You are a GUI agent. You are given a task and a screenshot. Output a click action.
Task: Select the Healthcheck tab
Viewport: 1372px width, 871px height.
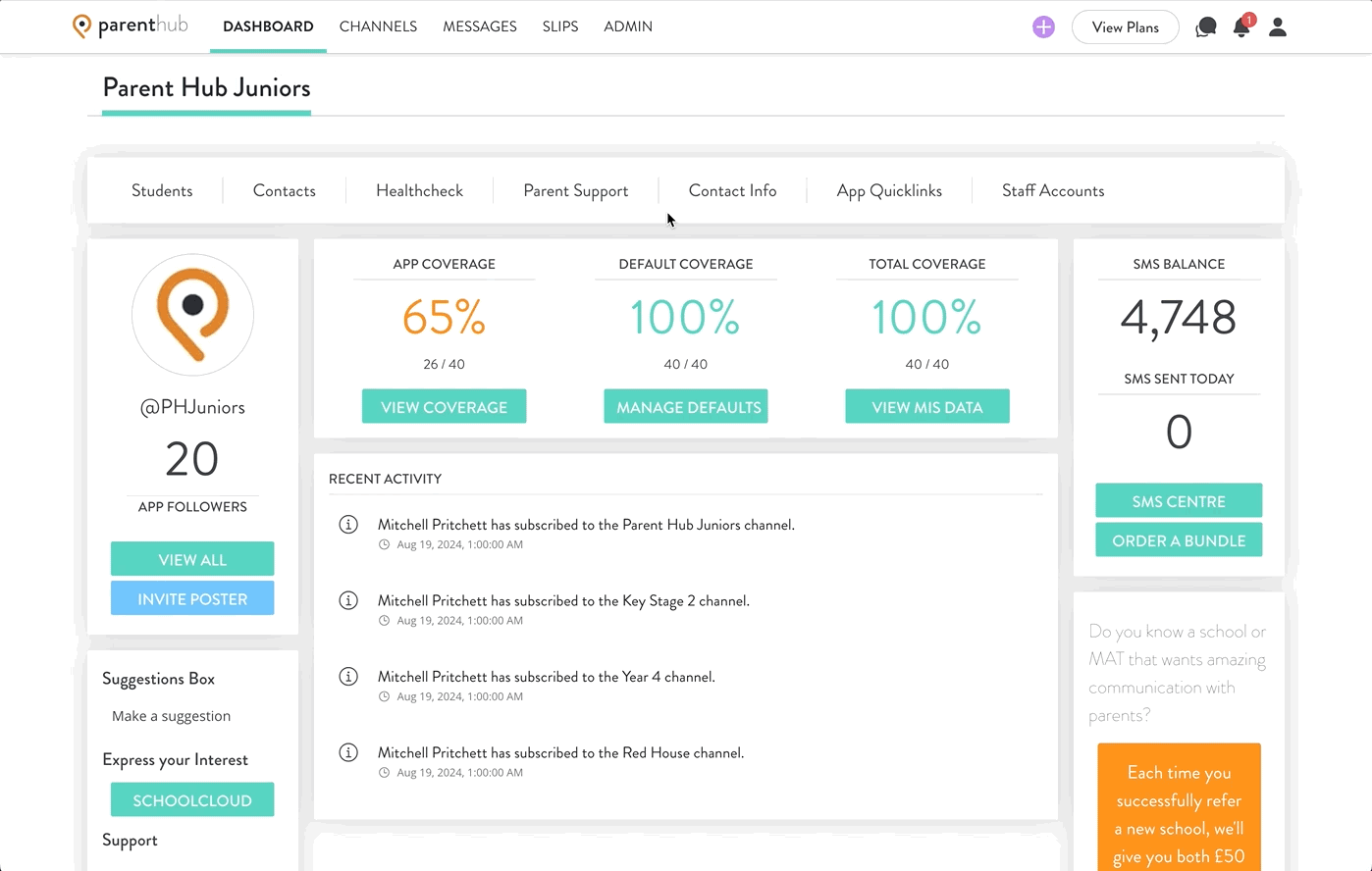pos(419,190)
